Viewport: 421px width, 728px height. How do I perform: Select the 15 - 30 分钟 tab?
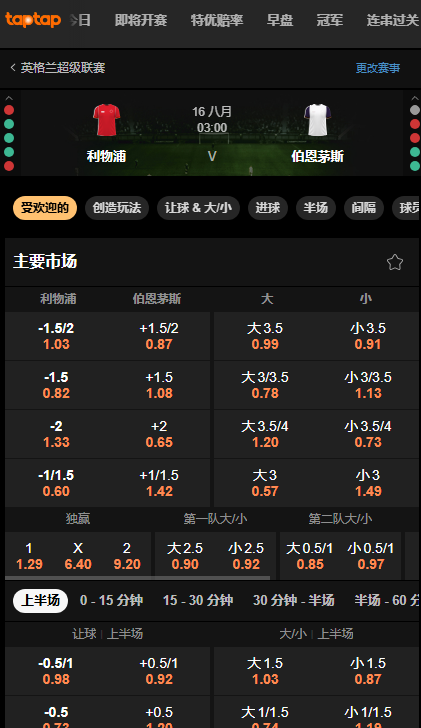198,600
